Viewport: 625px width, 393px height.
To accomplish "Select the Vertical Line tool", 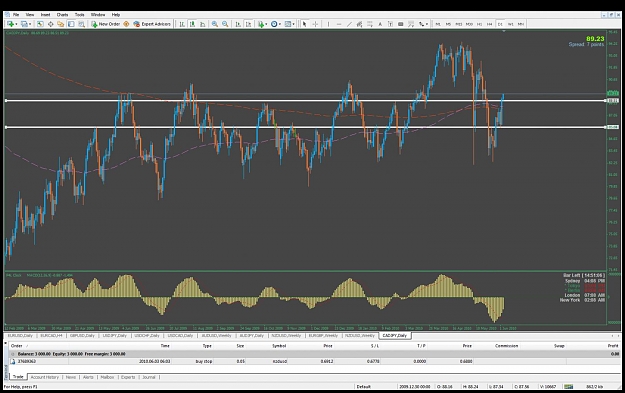I will (x=328, y=24).
